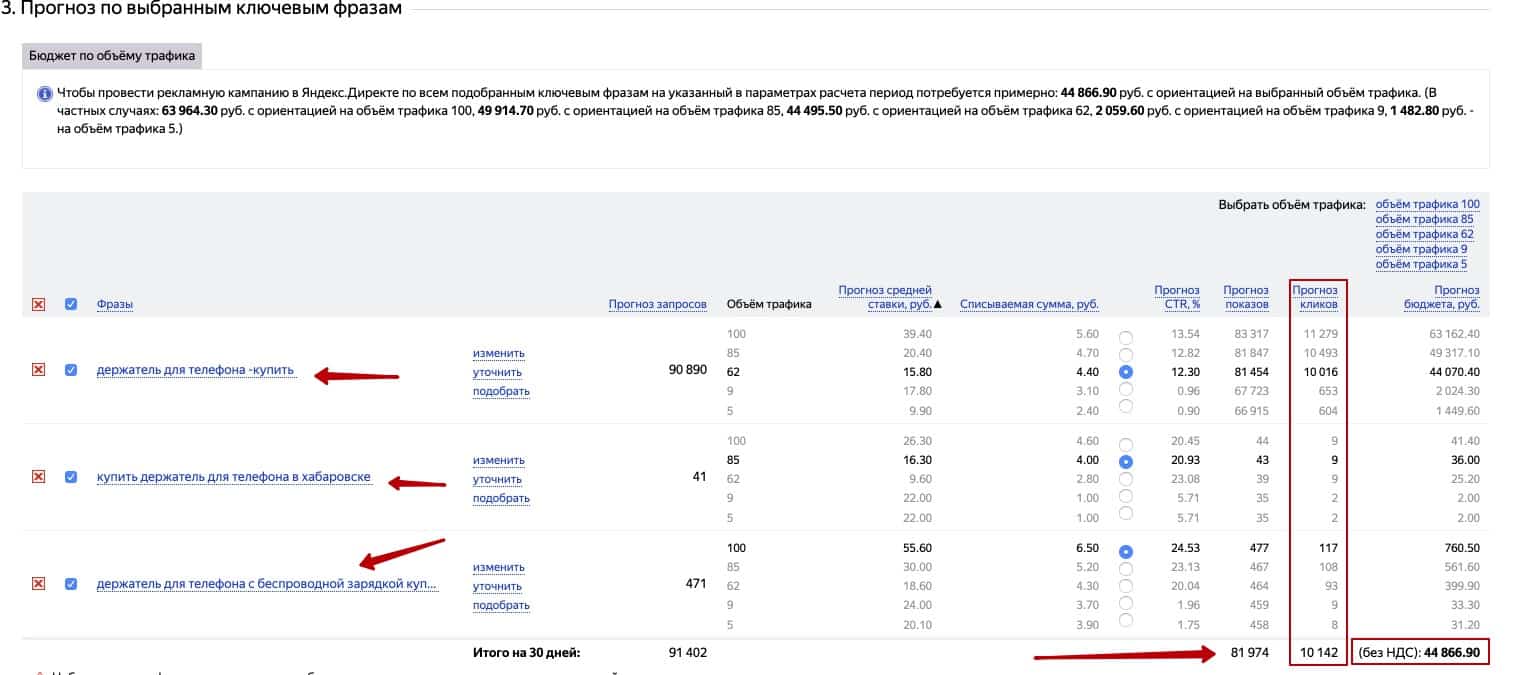Click 'подобрать' for wireless charging phrase
The width and height of the screenshot is (1520, 675).
[501, 605]
